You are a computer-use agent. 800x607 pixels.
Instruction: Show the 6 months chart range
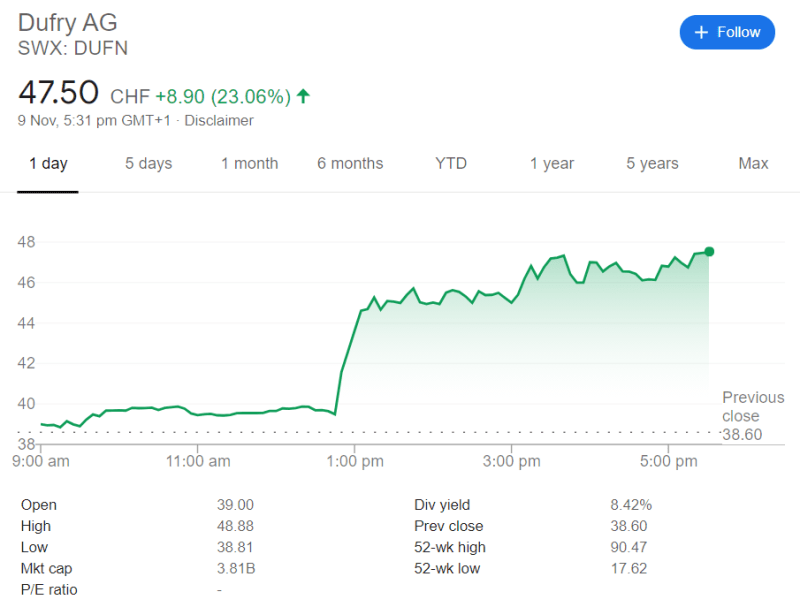click(350, 164)
